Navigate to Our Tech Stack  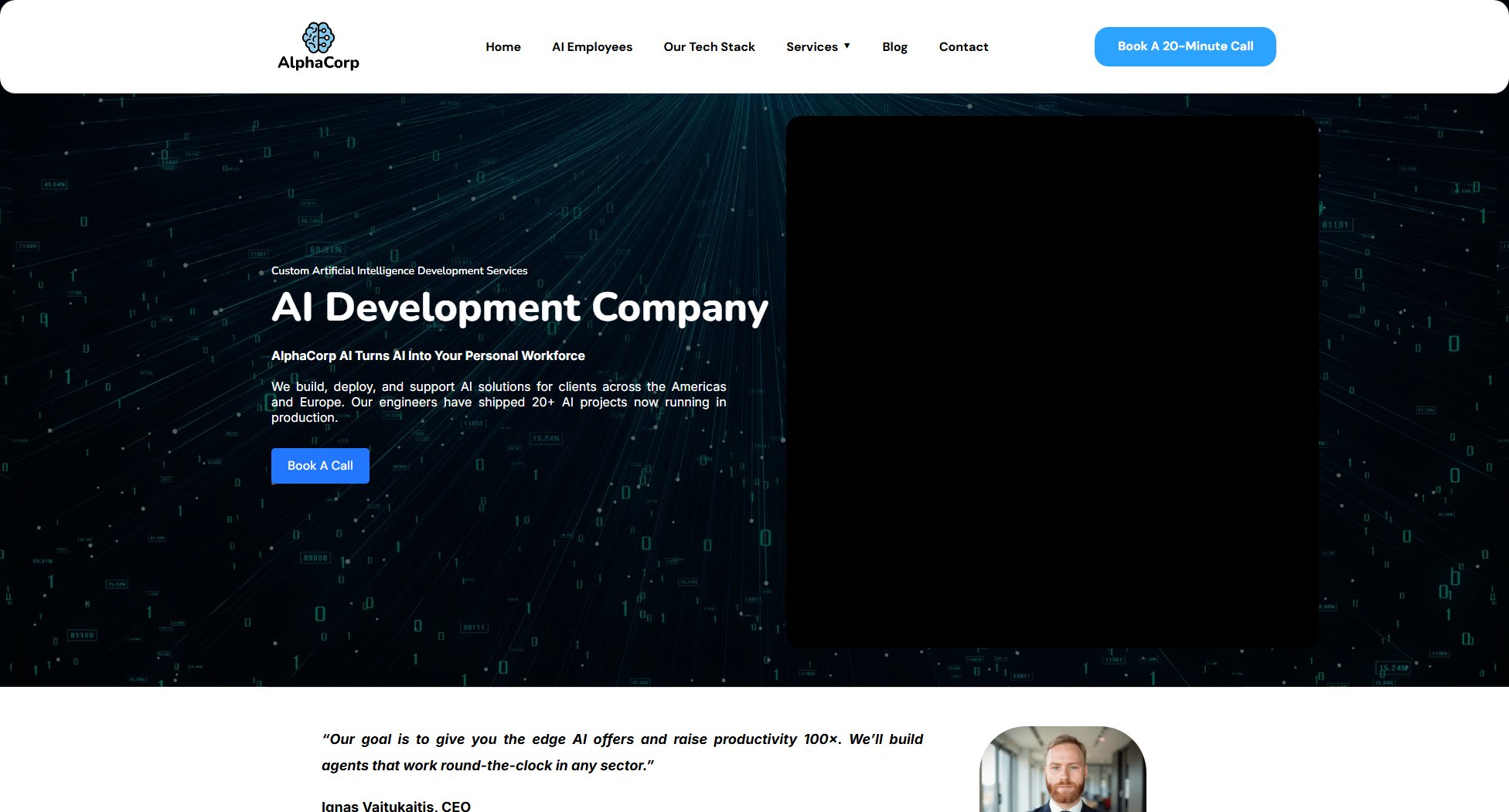click(709, 47)
